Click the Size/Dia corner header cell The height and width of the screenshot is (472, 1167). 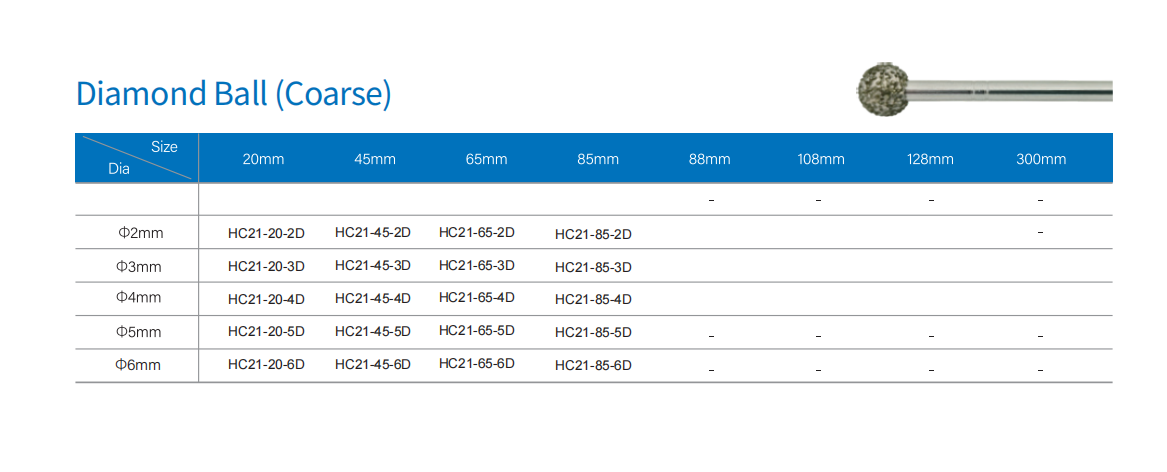point(137,158)
